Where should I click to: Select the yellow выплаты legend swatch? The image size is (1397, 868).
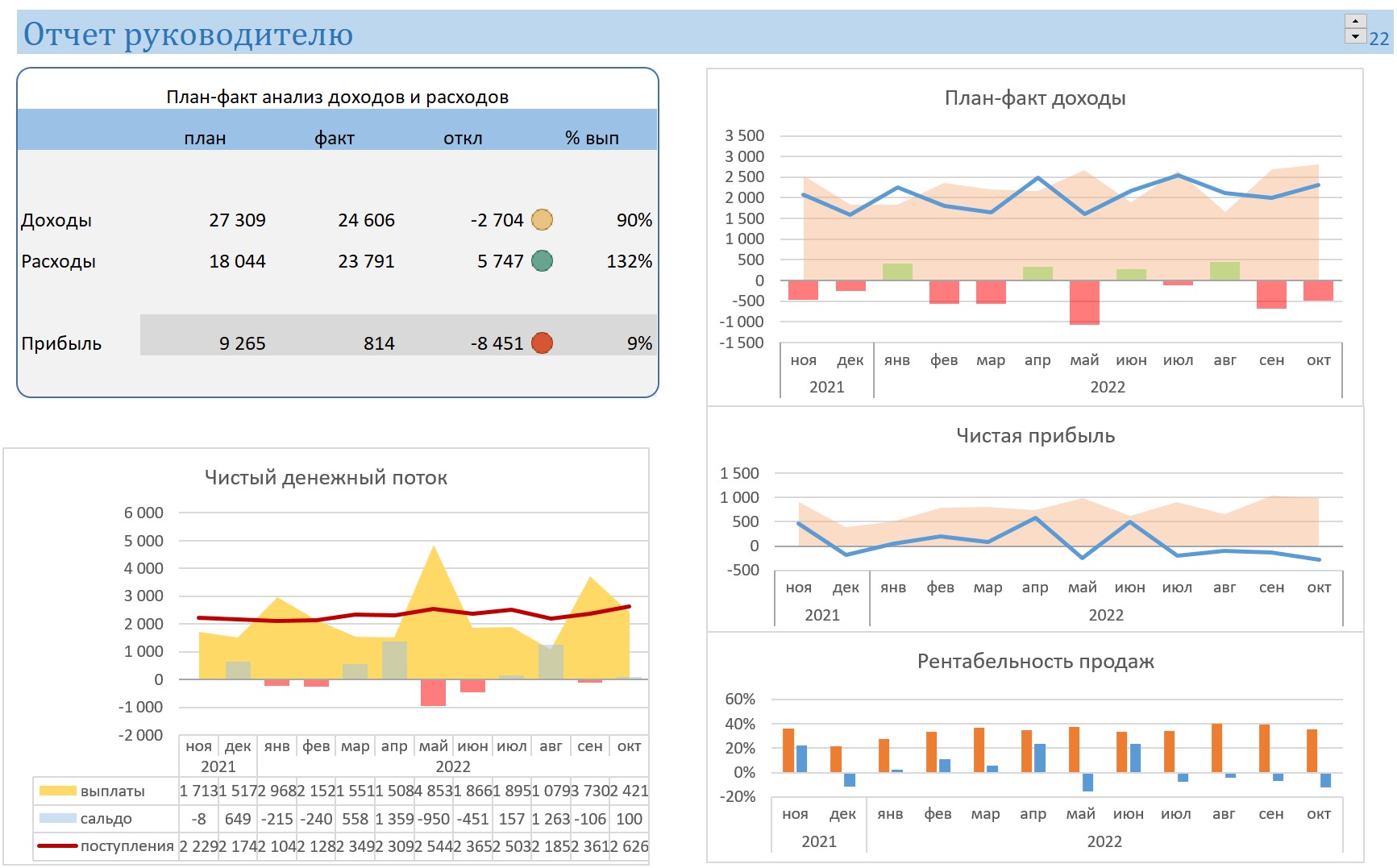pyautogui.click(x=57, y=791)
